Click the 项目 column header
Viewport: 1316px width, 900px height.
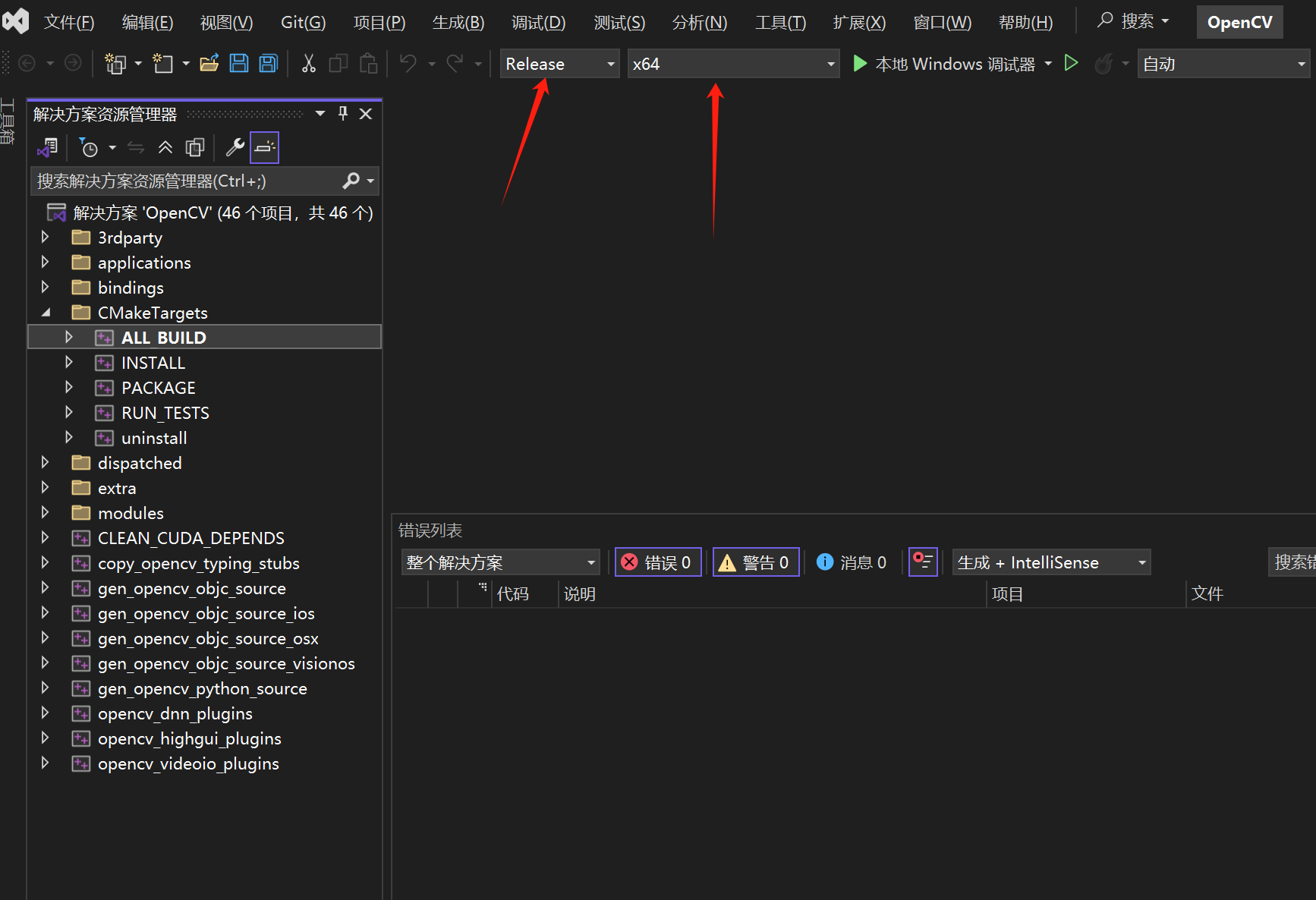point(1008,593)
